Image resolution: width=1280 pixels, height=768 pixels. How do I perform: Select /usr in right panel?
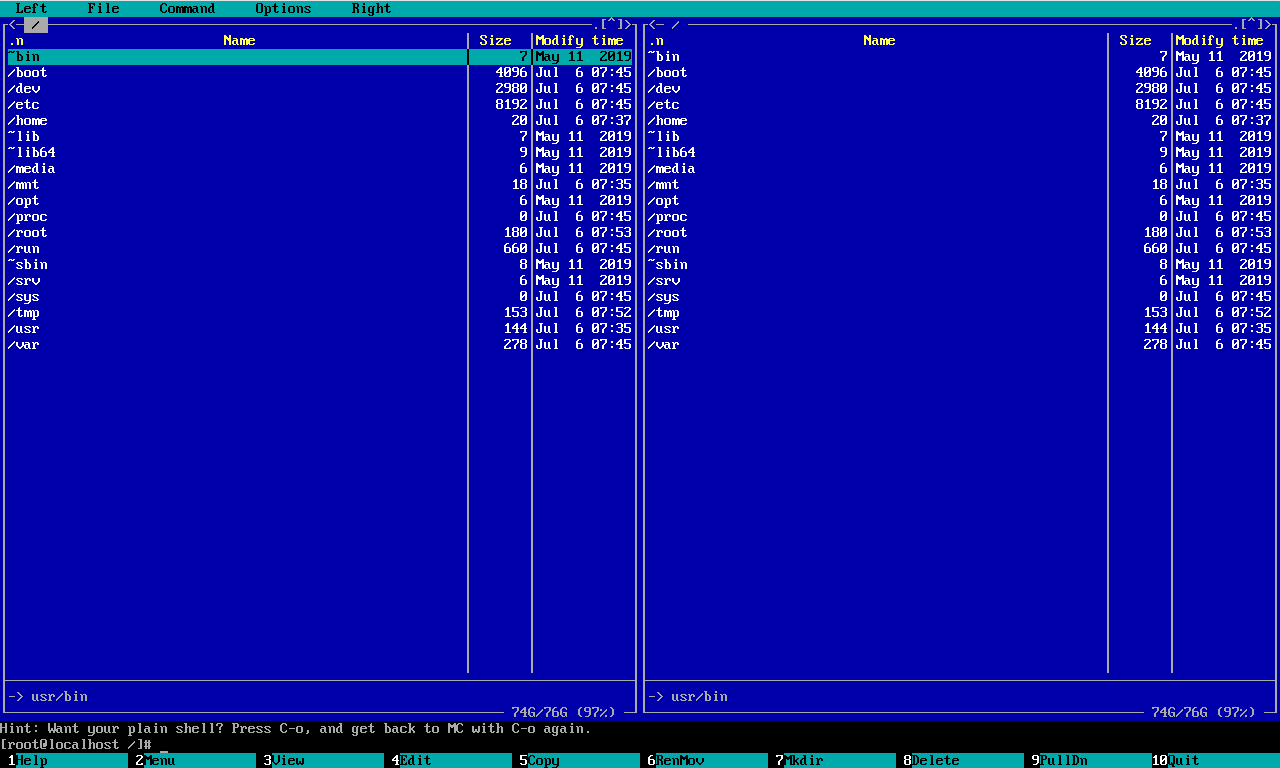(x=959, y=328)
